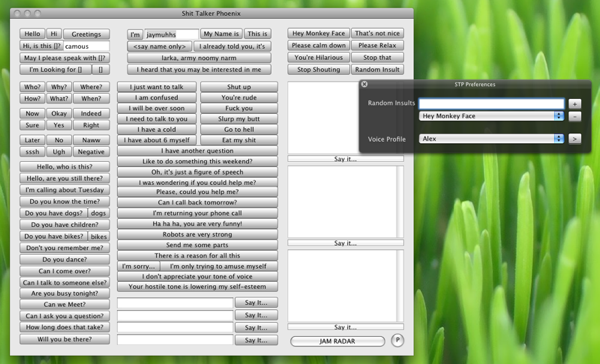Click the scrollbar of the middle text area
The height and width of the screenshot is (364, 600).
[400, 202]
